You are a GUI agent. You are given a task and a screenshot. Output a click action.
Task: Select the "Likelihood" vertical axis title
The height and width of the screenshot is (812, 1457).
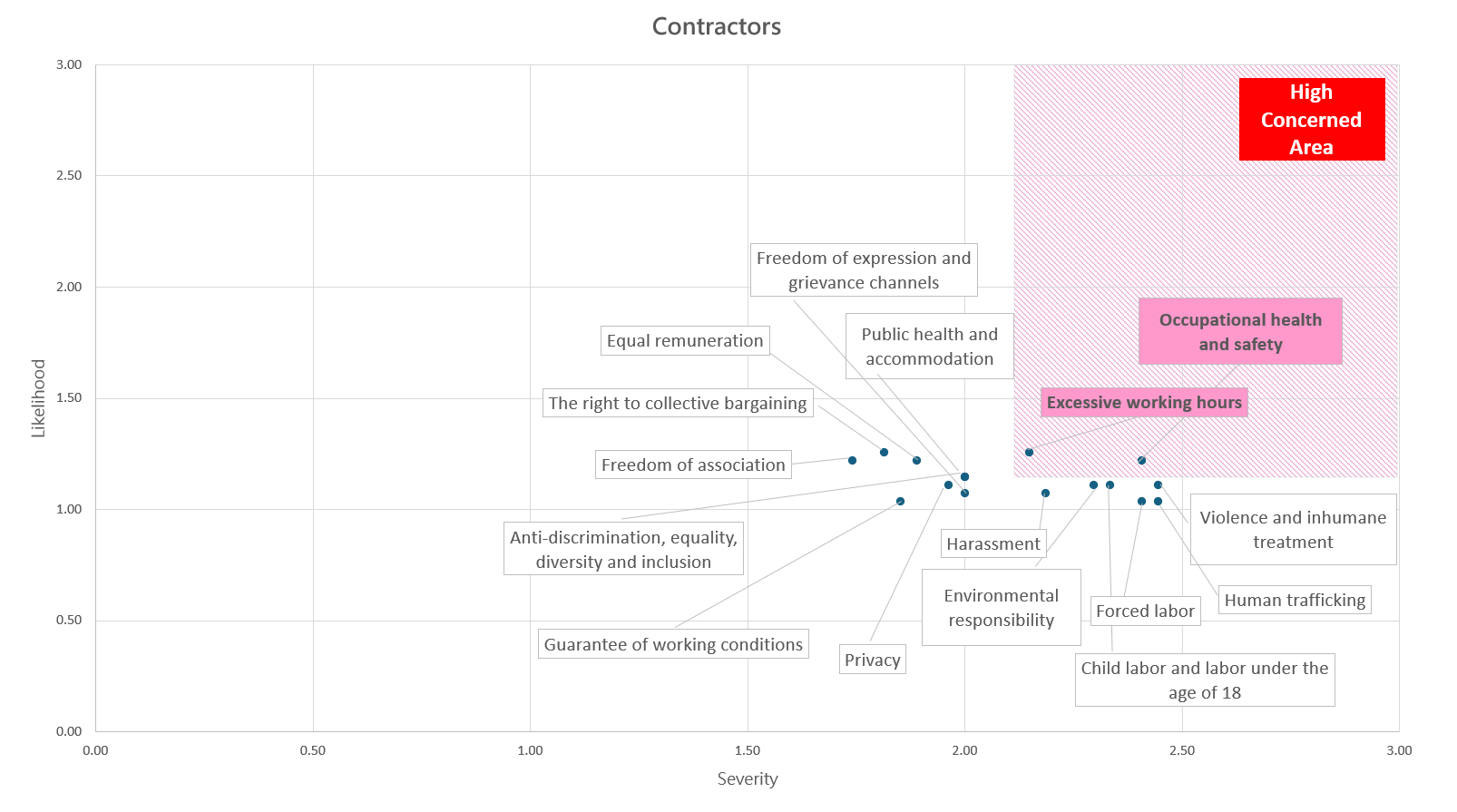(38, 398)
